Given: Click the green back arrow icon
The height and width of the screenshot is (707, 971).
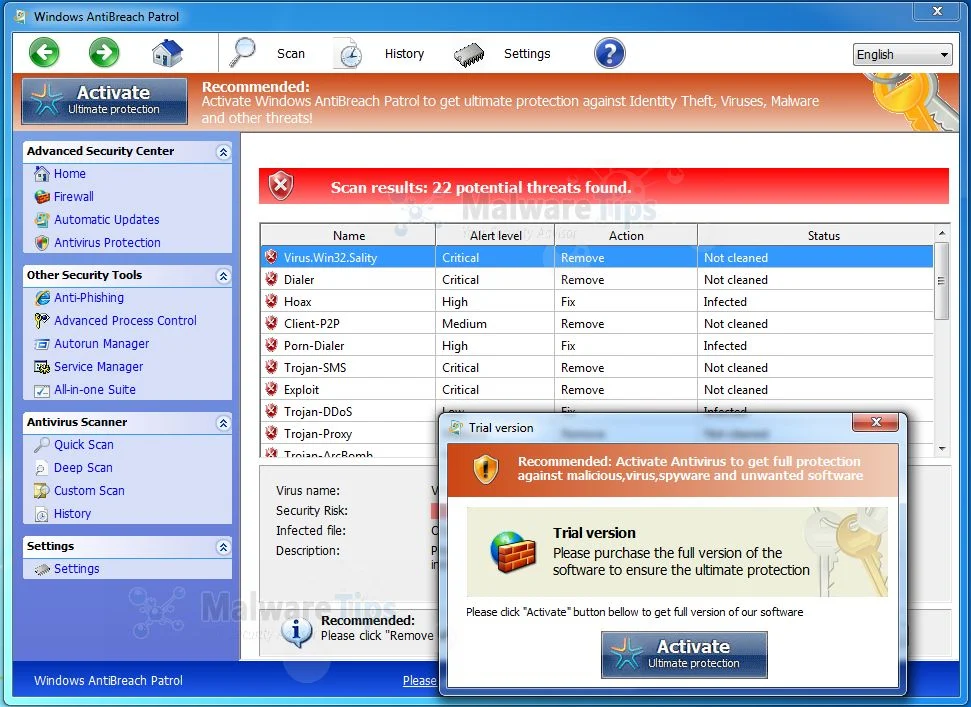Looking at the screenshot, I should [44, 53].
